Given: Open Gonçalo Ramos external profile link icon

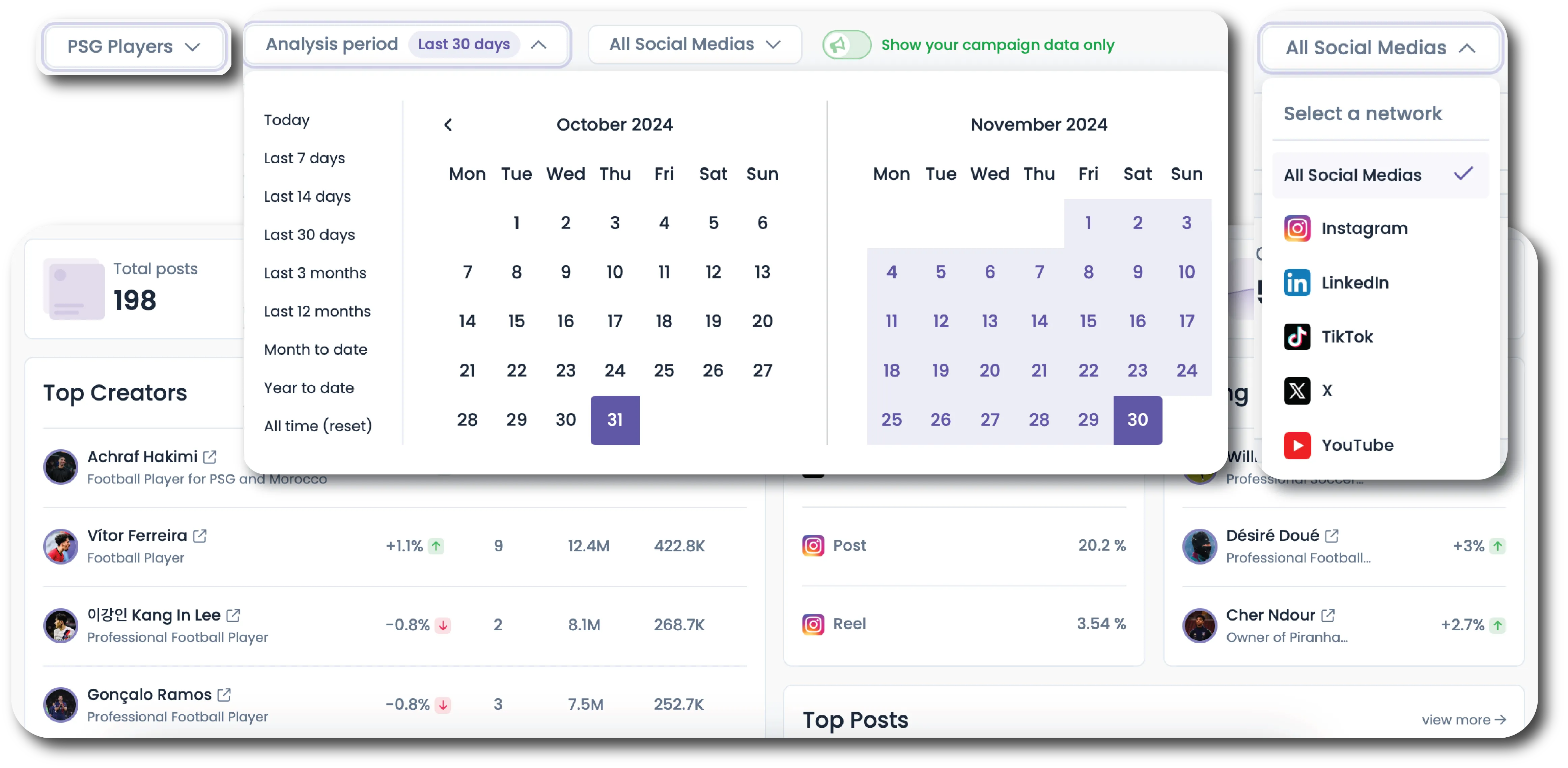Looking at the screenshot, I should 224,694.
